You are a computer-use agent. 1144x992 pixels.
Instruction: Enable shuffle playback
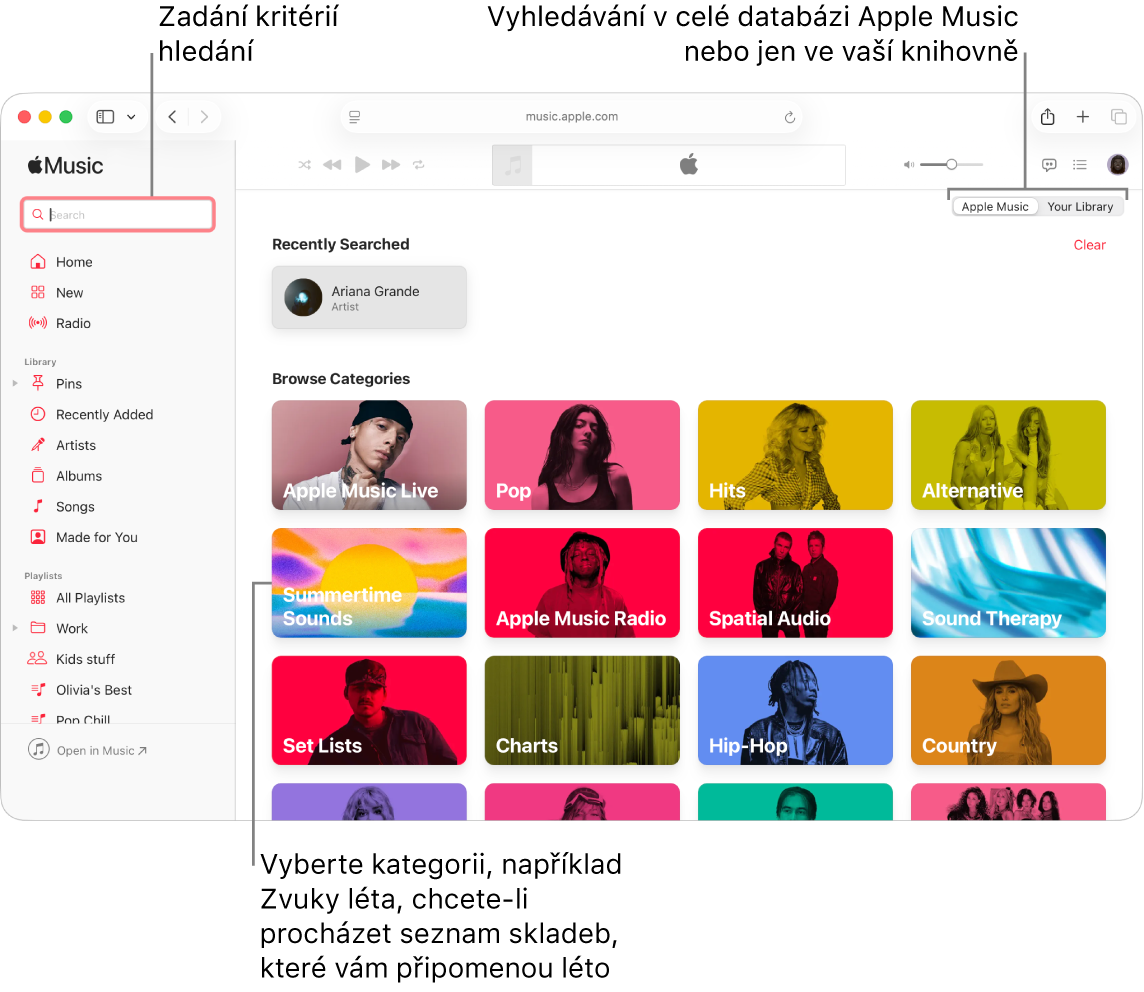[x=304, y=164]
